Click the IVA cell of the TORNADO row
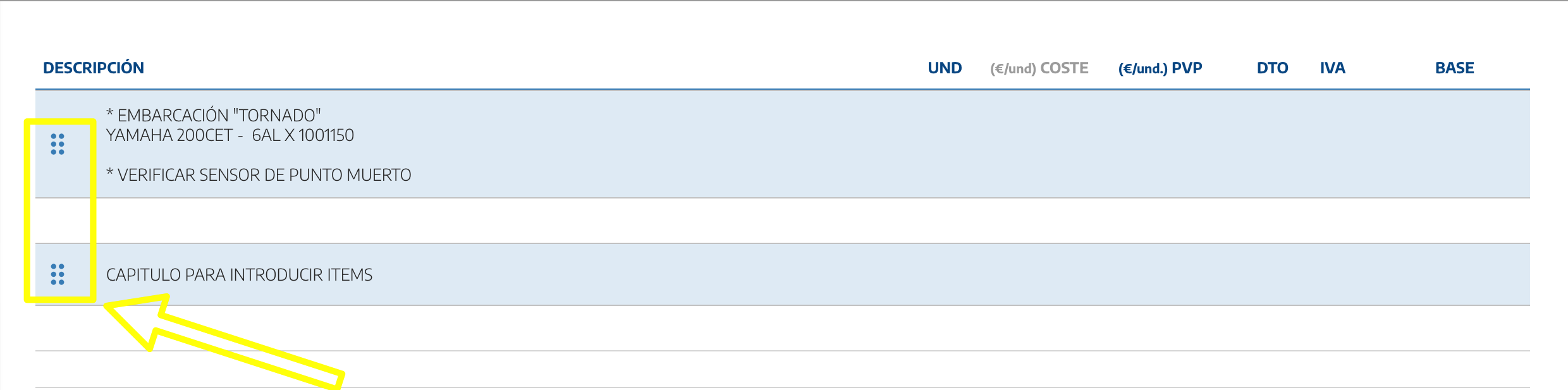Viewport: 1568px width, 390px height. pyautogui.click(x=1332, y=144)
